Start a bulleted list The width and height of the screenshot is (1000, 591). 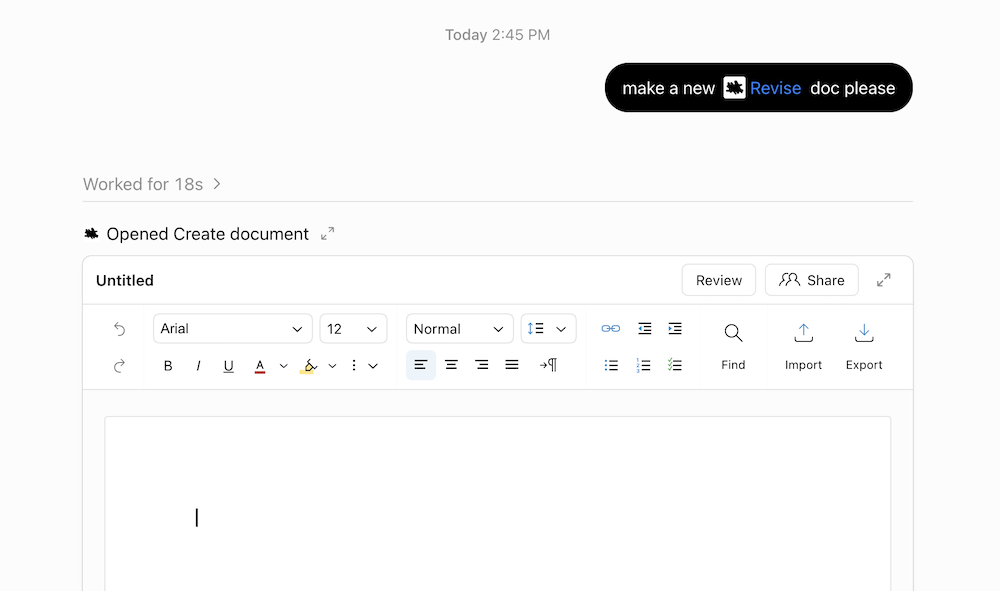[x=611, y=365]
